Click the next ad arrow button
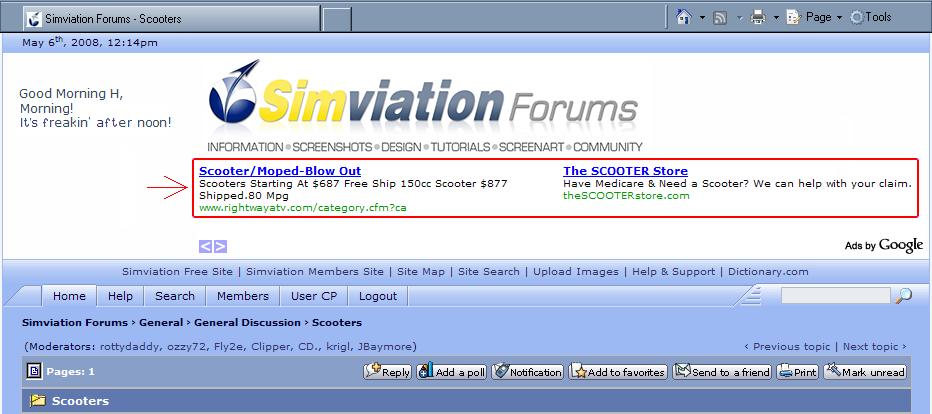Image resolution: width=932 pixels, height=414 pixels. (x=220, y=246)
